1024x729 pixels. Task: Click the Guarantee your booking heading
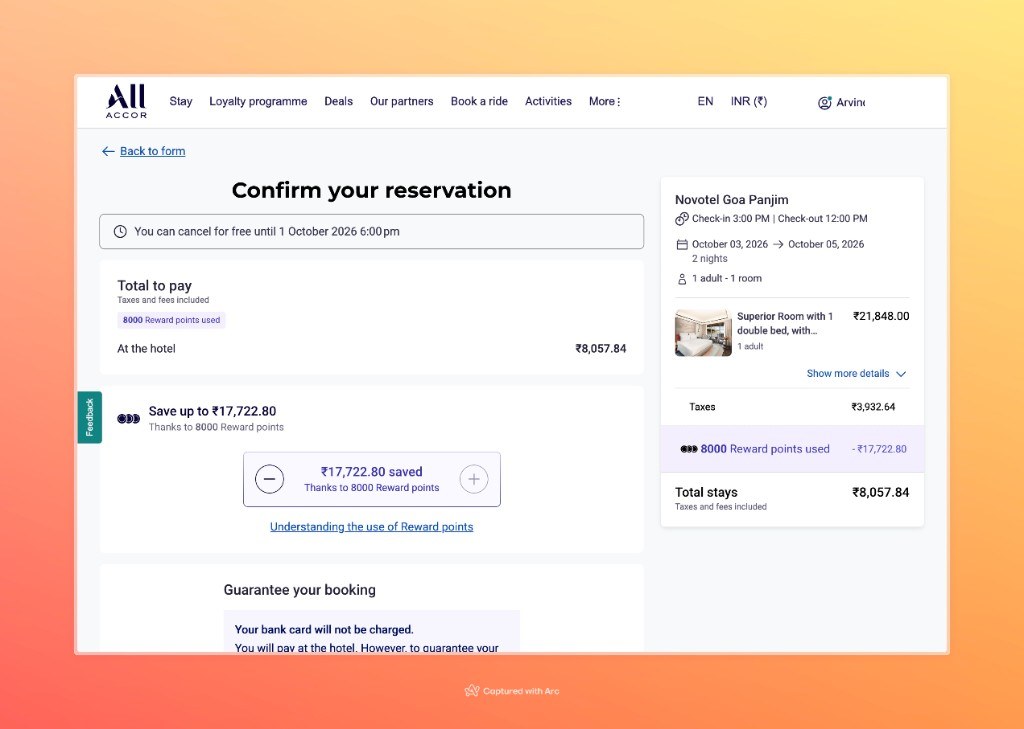pos(300,590)
